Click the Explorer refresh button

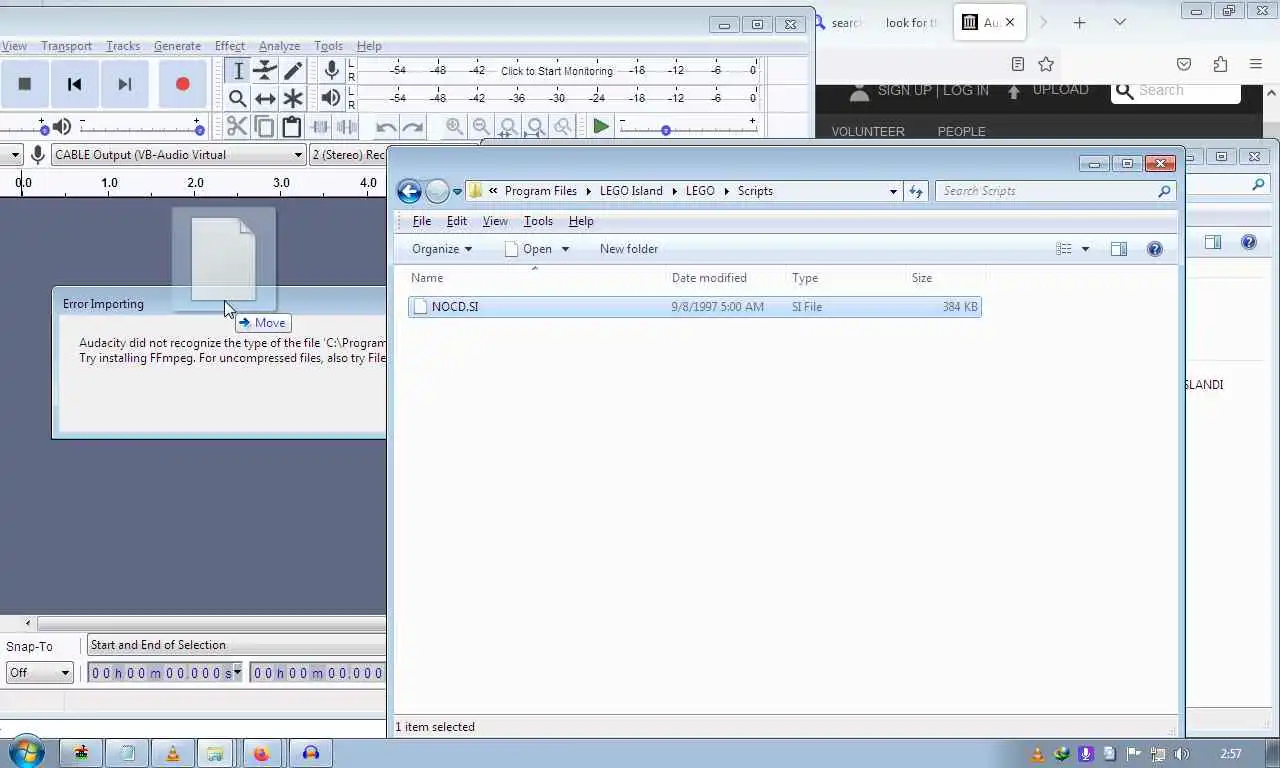click(x=916, y=191)
